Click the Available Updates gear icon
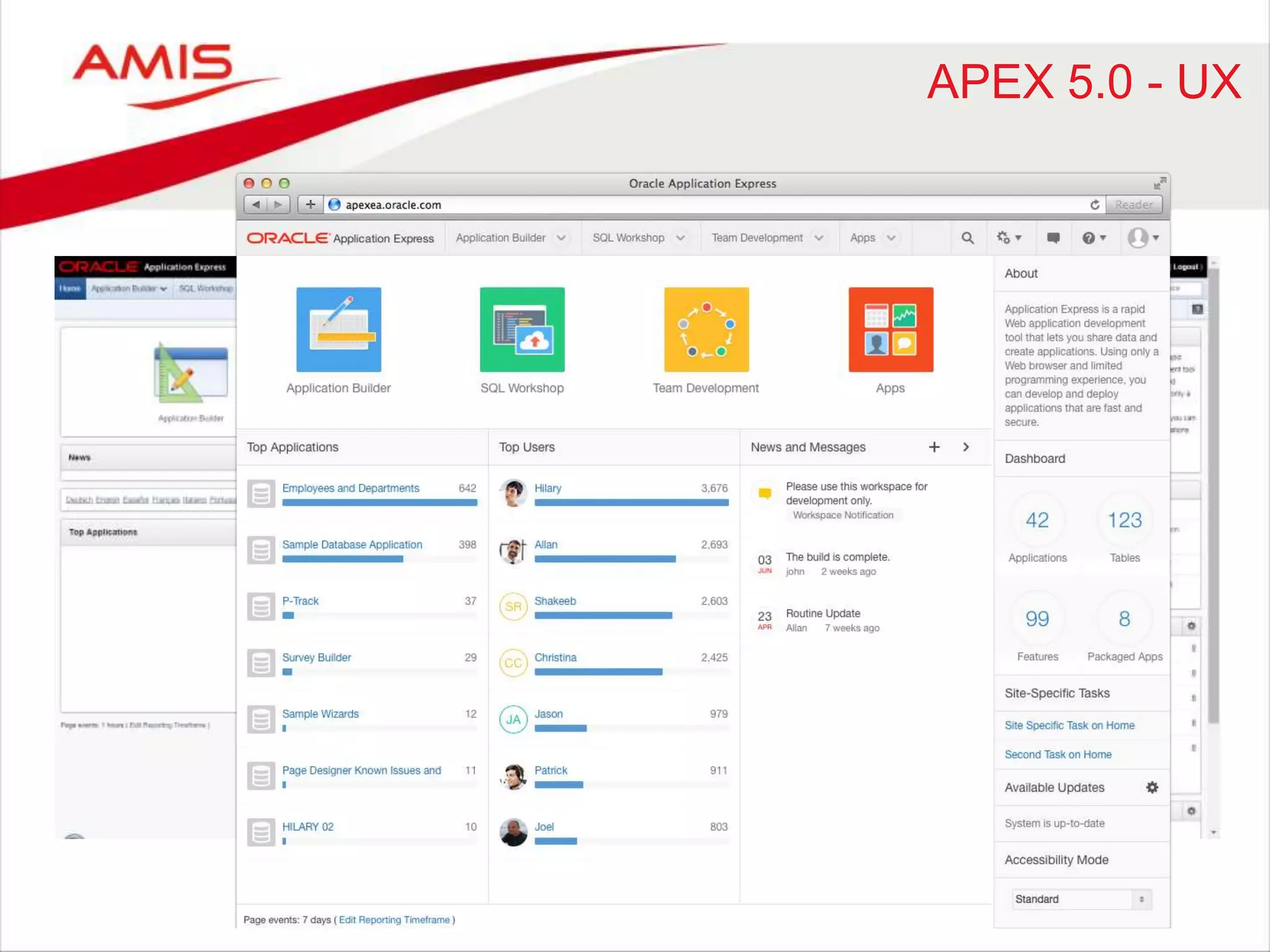This screenshot has height=952, width=1270. [x=1152, y=787]
